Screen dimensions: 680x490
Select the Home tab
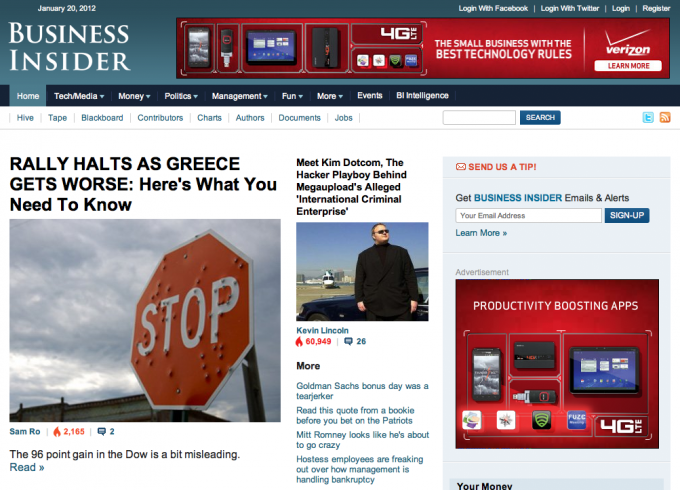28,96
